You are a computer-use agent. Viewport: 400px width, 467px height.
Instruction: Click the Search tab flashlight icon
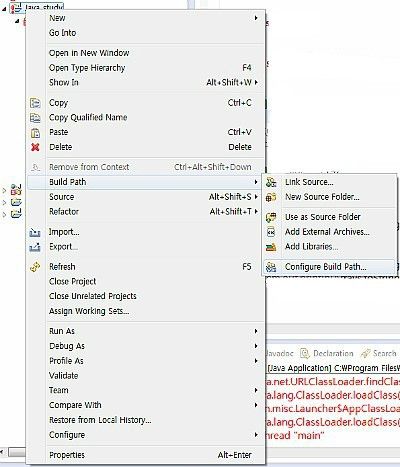[365, 353]
